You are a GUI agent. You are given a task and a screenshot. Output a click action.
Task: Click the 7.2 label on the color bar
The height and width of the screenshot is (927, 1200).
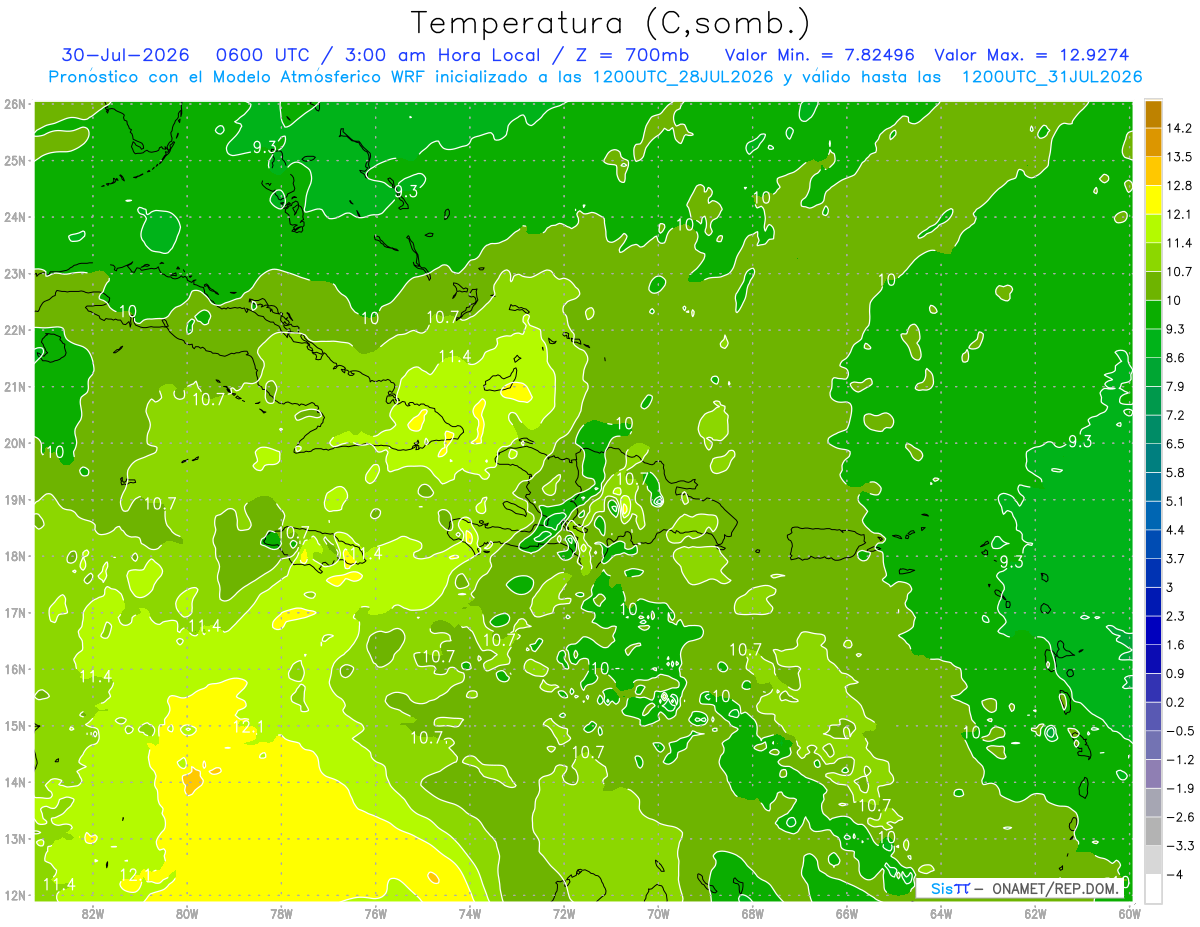[1175, 415]
